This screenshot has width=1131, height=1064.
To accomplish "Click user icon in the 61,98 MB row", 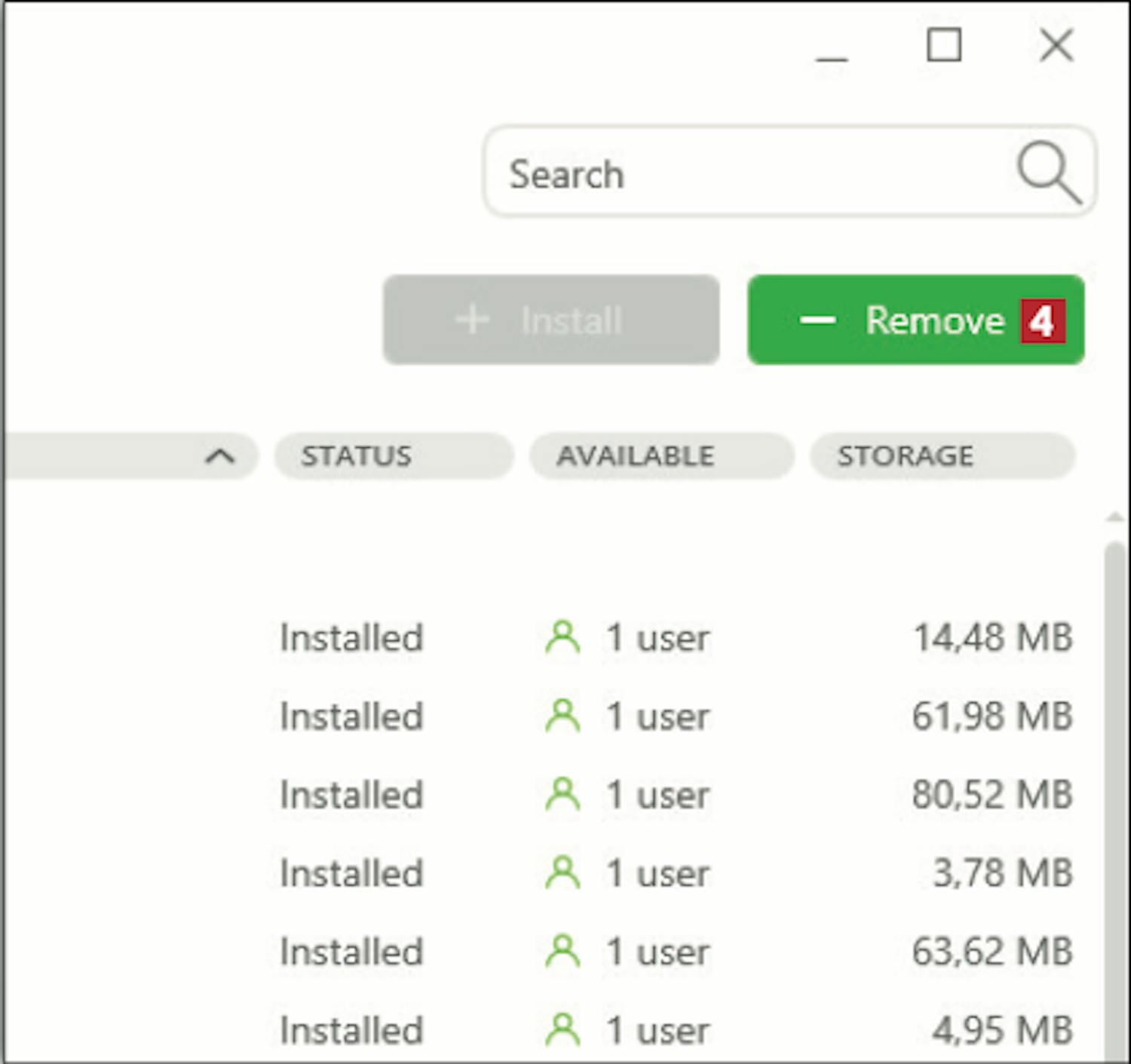I will tap(562, 716).
